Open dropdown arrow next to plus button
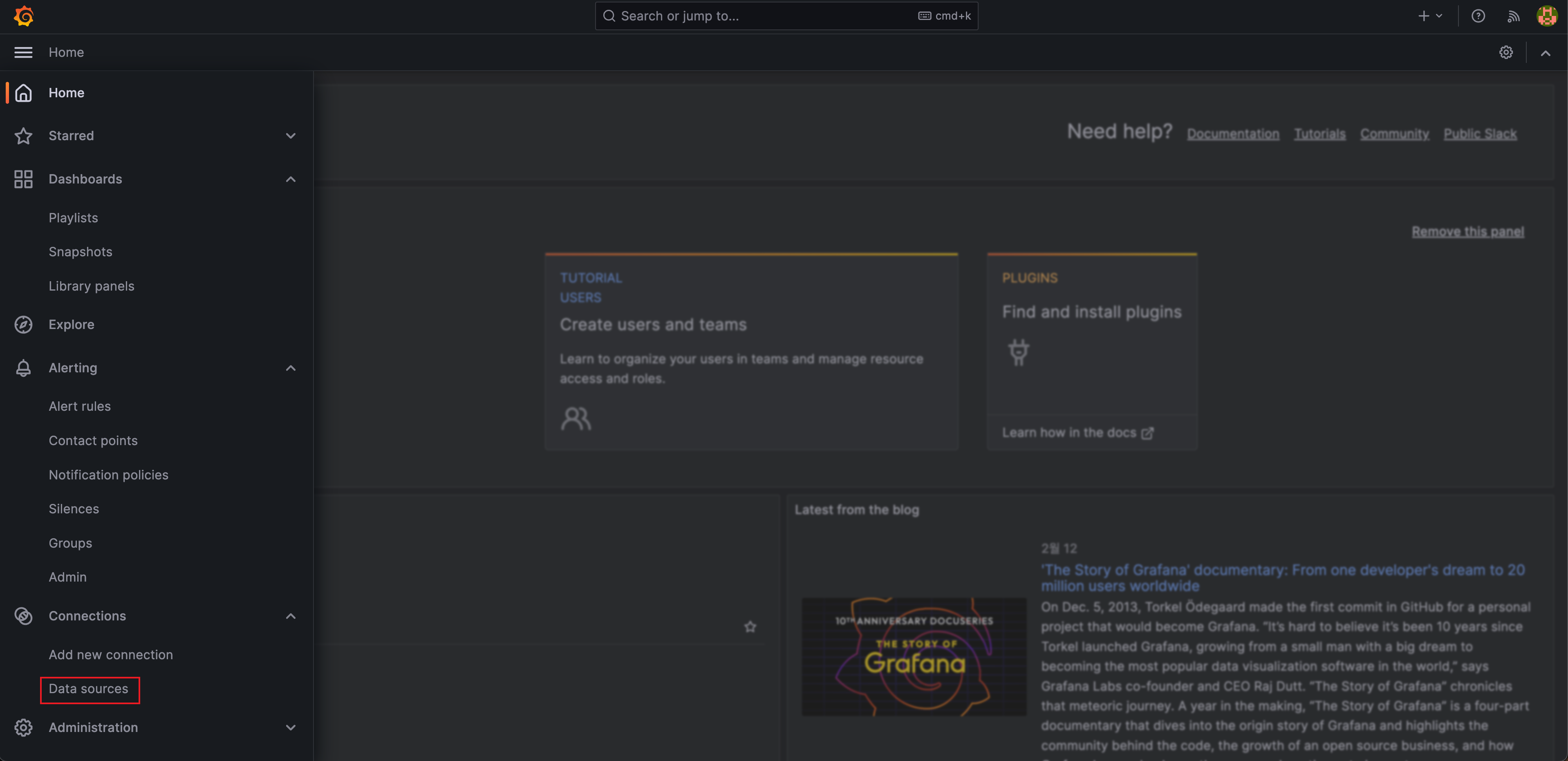 click(x=1439, y=16)
